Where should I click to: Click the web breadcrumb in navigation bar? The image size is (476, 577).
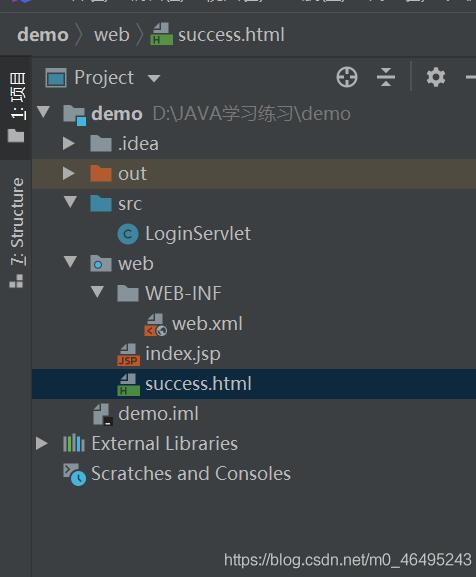coord(111,35)
